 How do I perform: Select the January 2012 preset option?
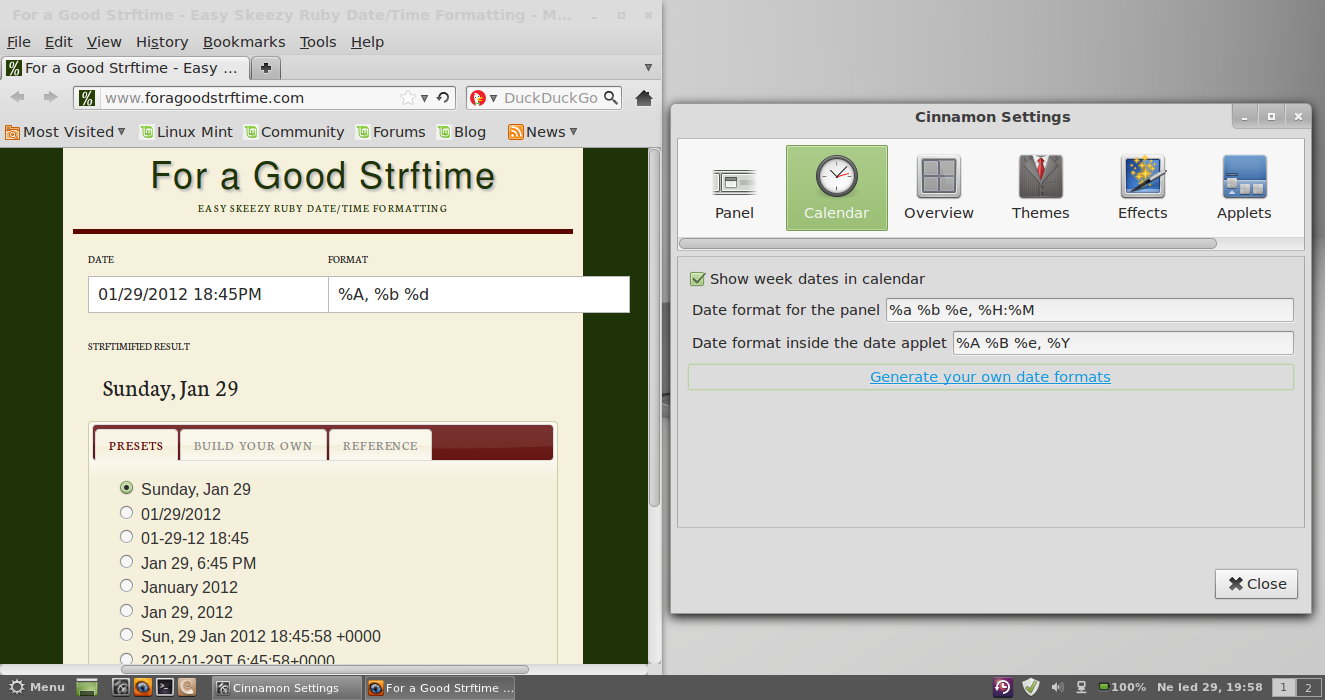click(x=126, y=586)
